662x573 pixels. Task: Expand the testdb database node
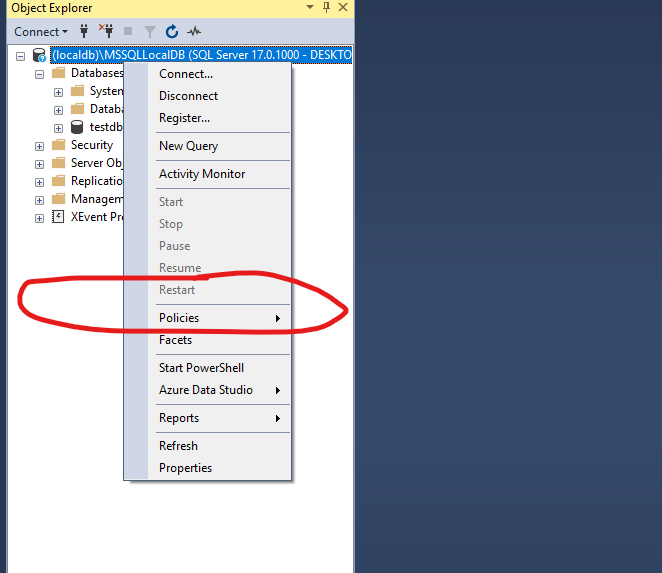tap(58, 127)
